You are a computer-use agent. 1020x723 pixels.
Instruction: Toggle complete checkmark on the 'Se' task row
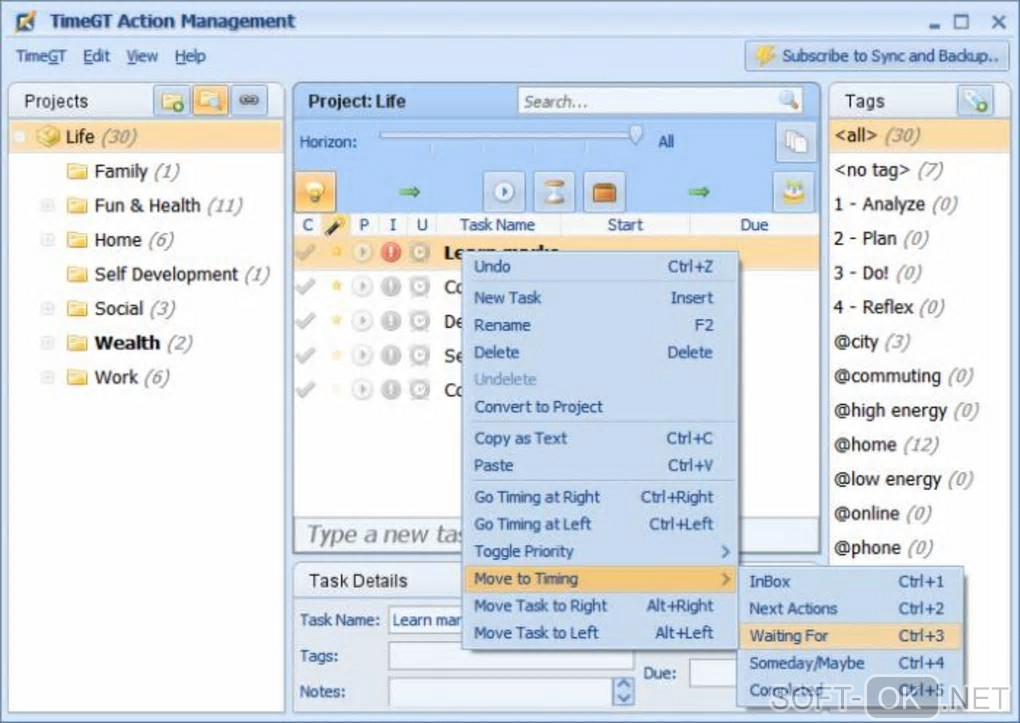[x=306, y=355]
